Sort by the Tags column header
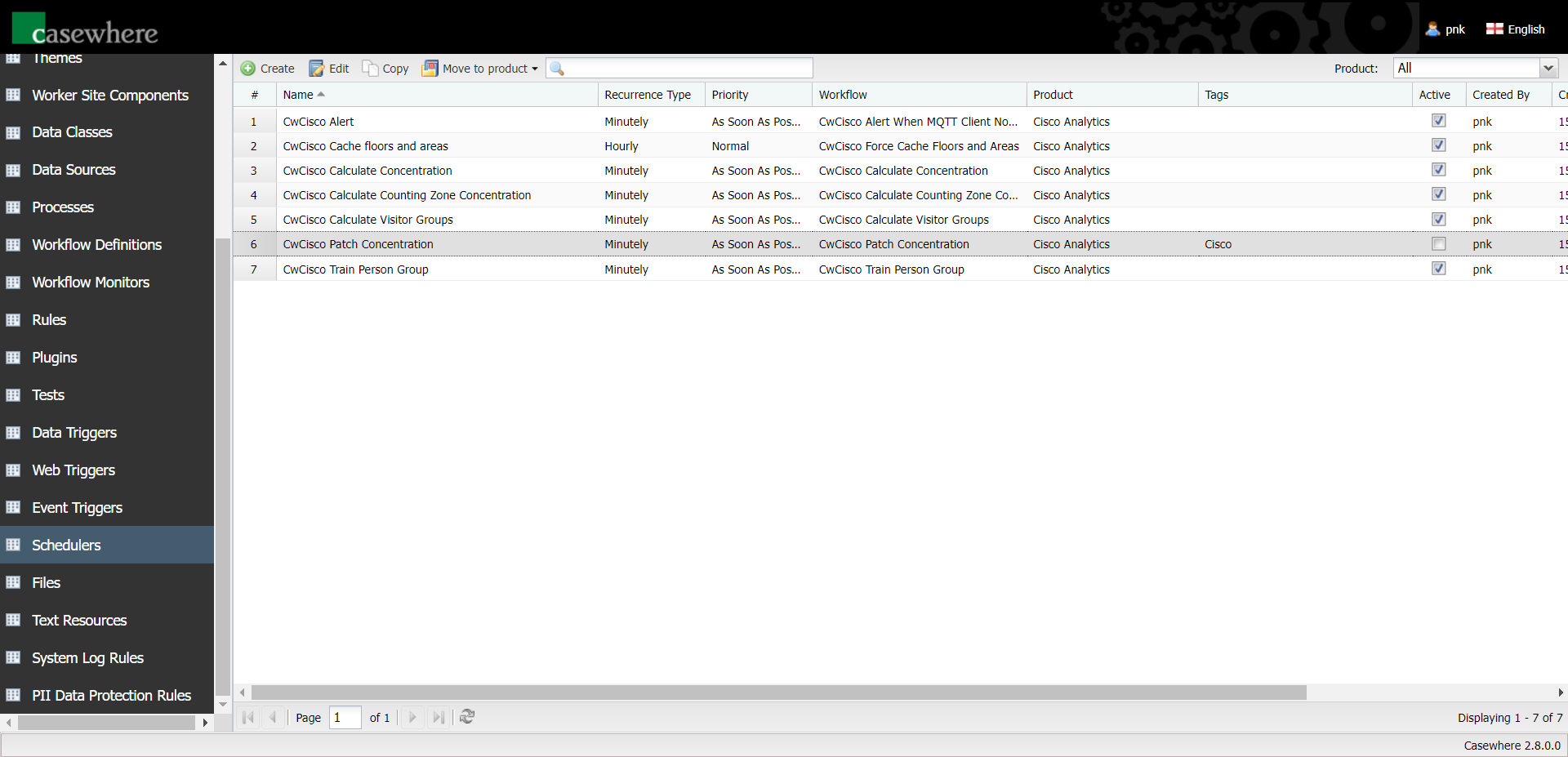 1305,95
